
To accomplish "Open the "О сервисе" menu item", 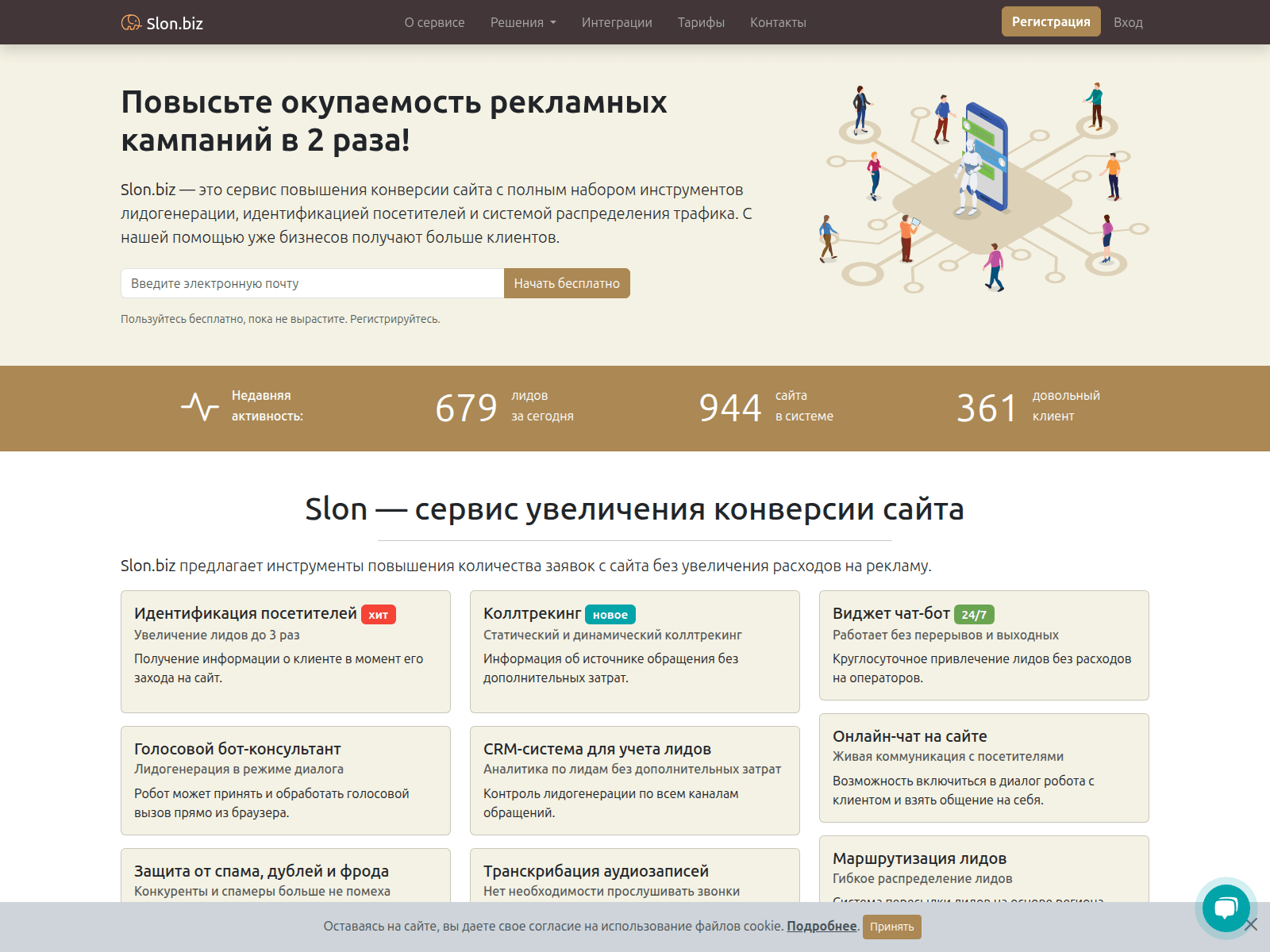I will point(434,22).
